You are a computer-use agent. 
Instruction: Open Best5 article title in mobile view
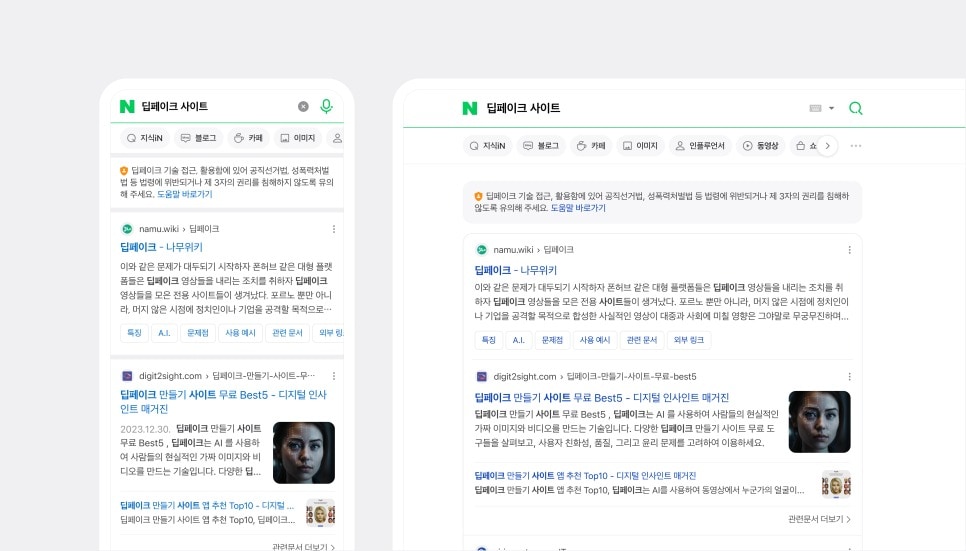pos(224,401)
